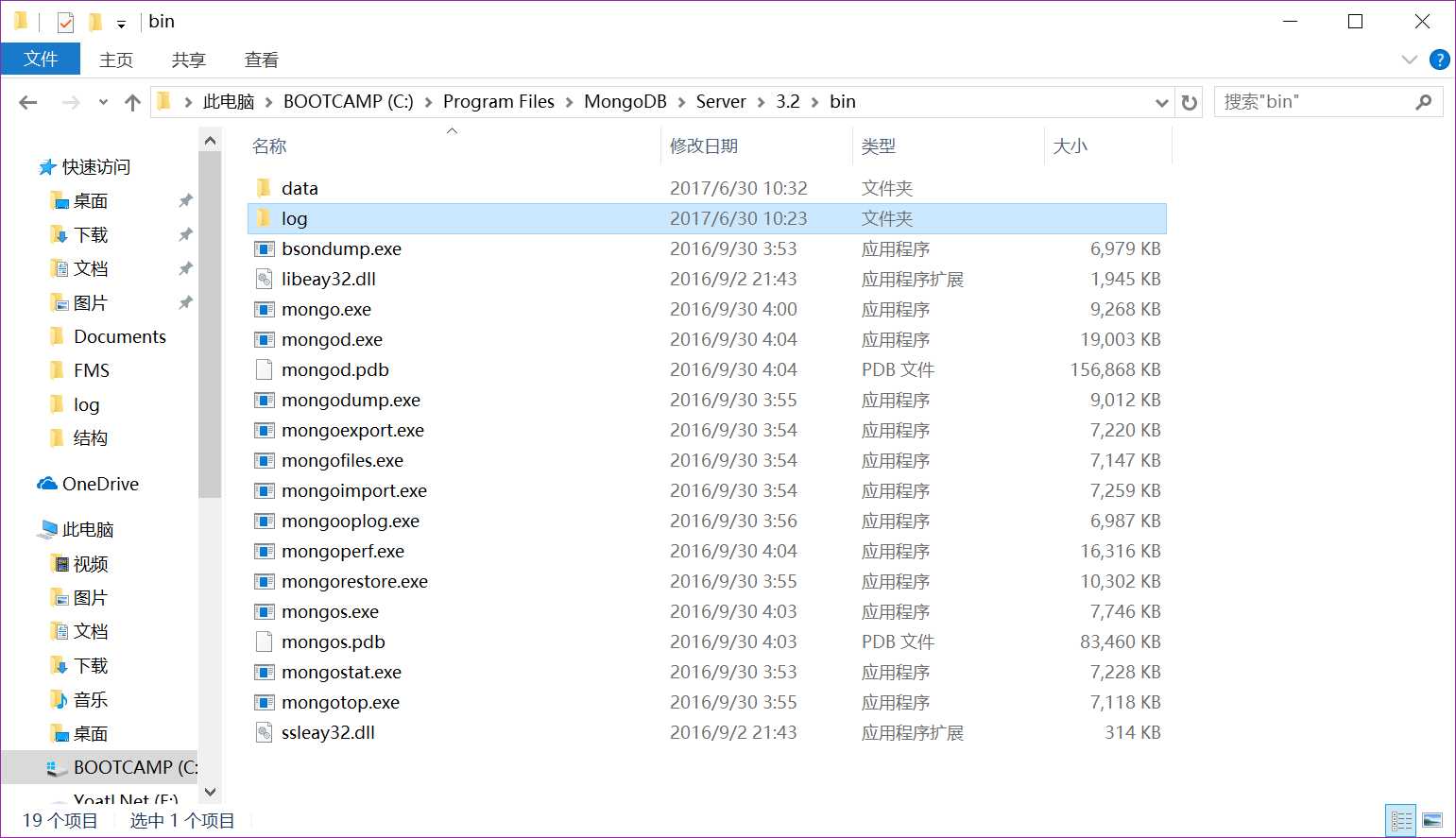Open the Customize Quick Access Toolbar dropdown

point(121,24)
